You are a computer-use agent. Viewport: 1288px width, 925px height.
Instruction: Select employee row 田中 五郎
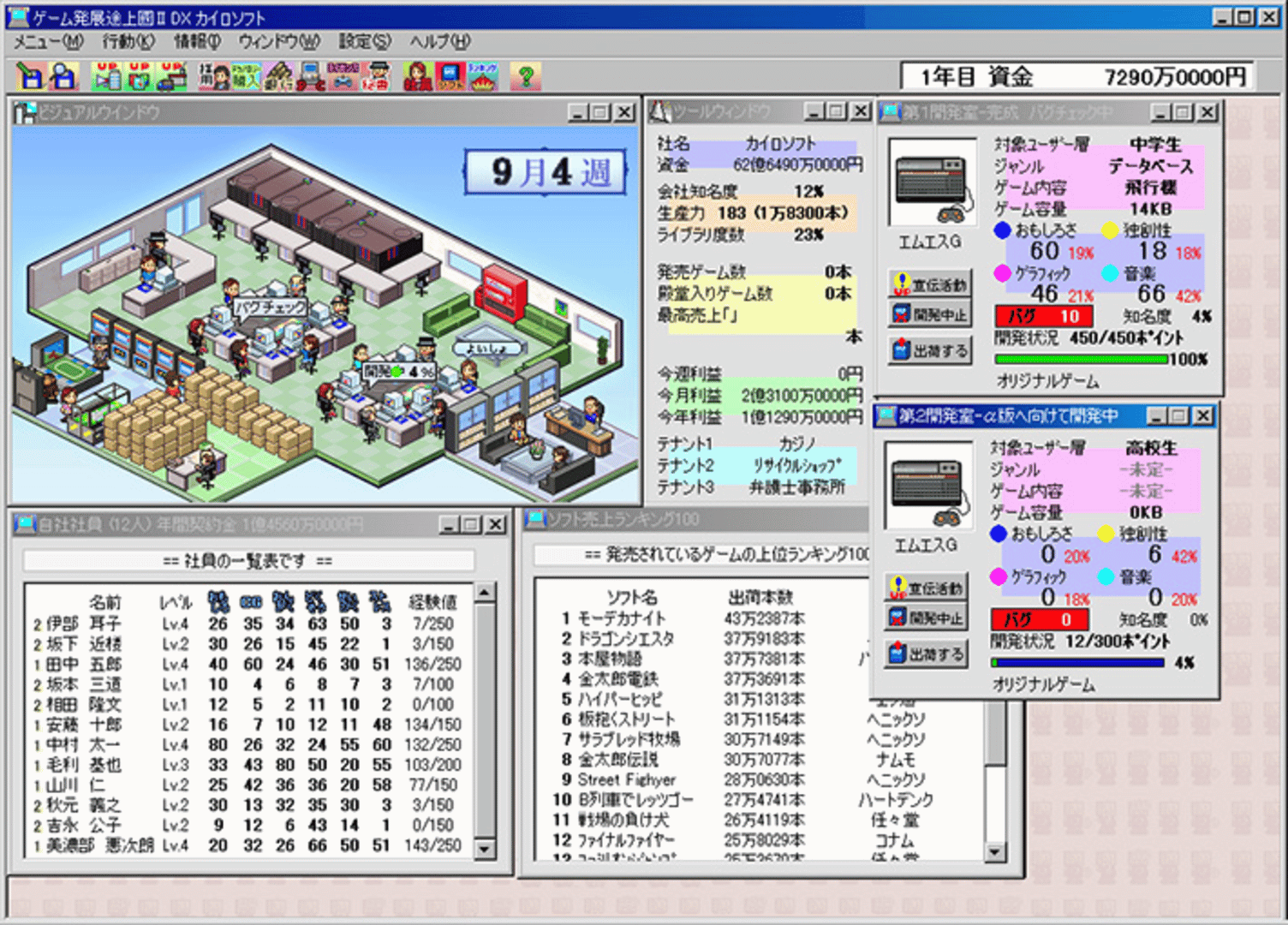[x=250, y=664]
